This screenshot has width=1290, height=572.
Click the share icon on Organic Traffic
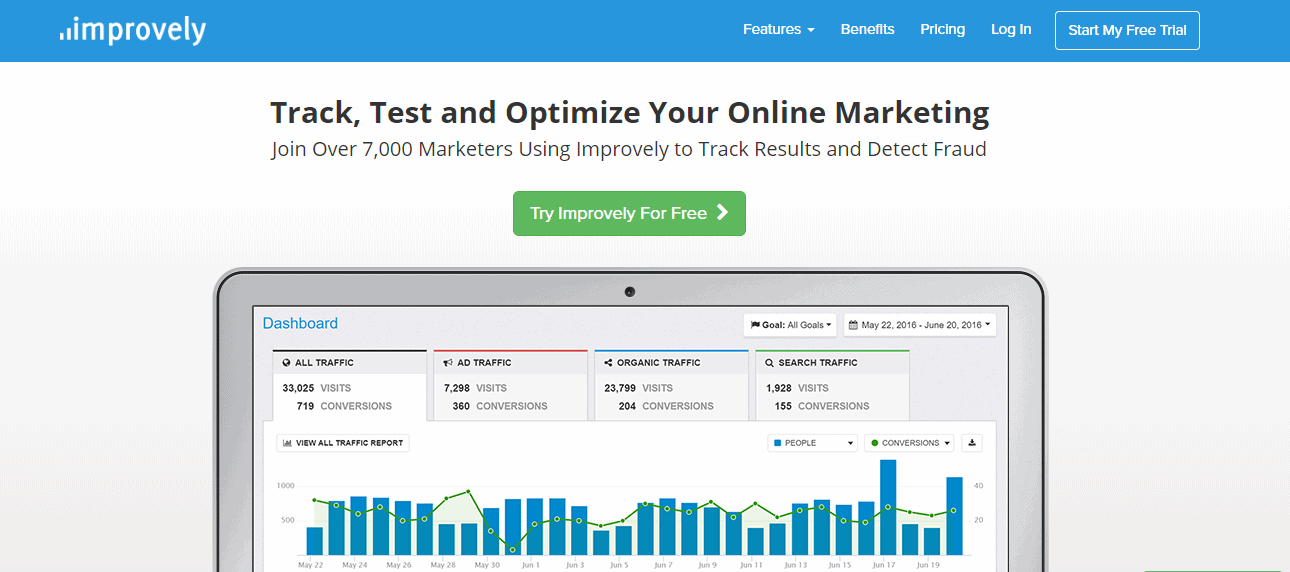(608, 363)
